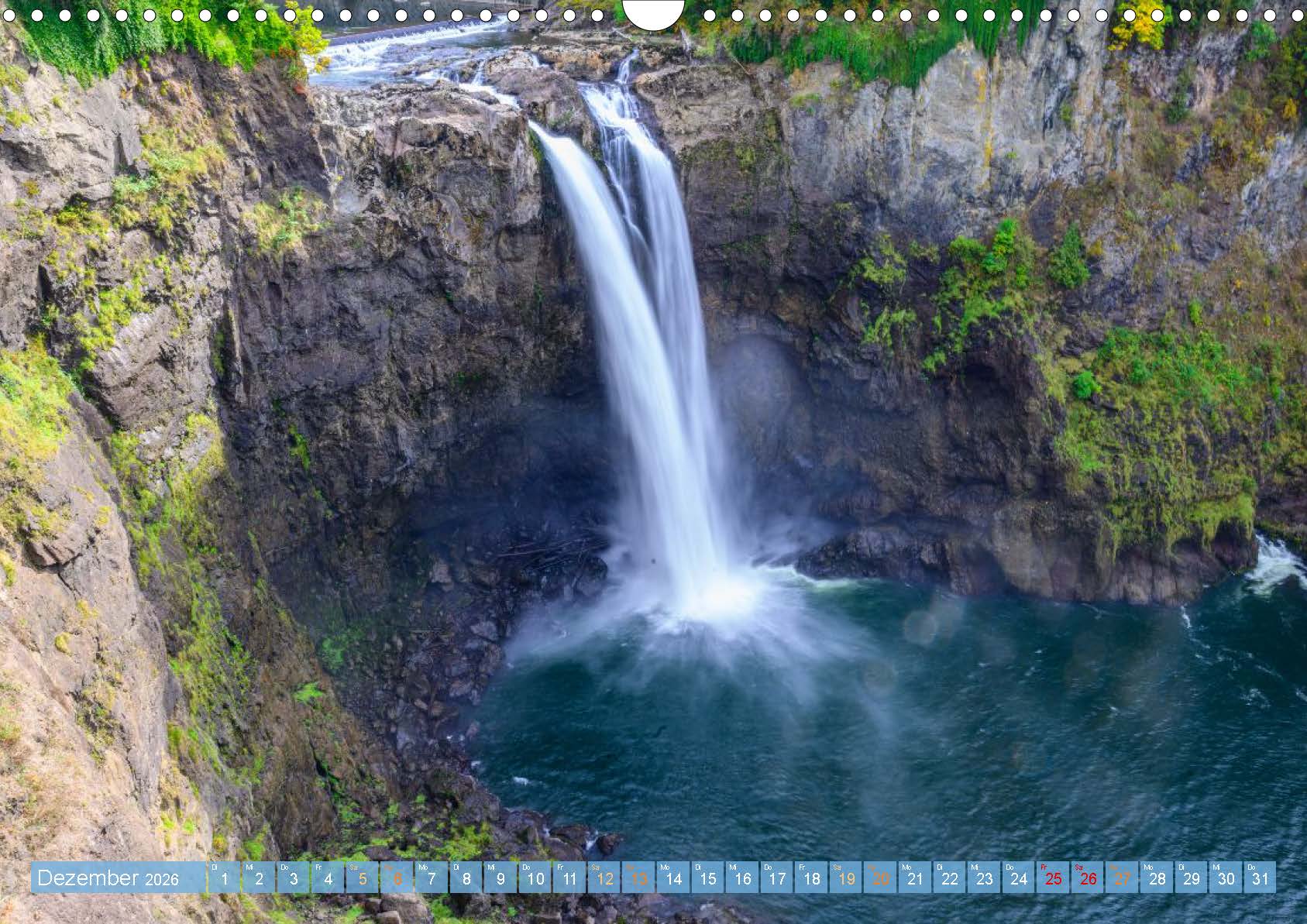Viewport: 1307px width, 924px height.
Task: Select Sunday 13 date cell
Action: 638,878
